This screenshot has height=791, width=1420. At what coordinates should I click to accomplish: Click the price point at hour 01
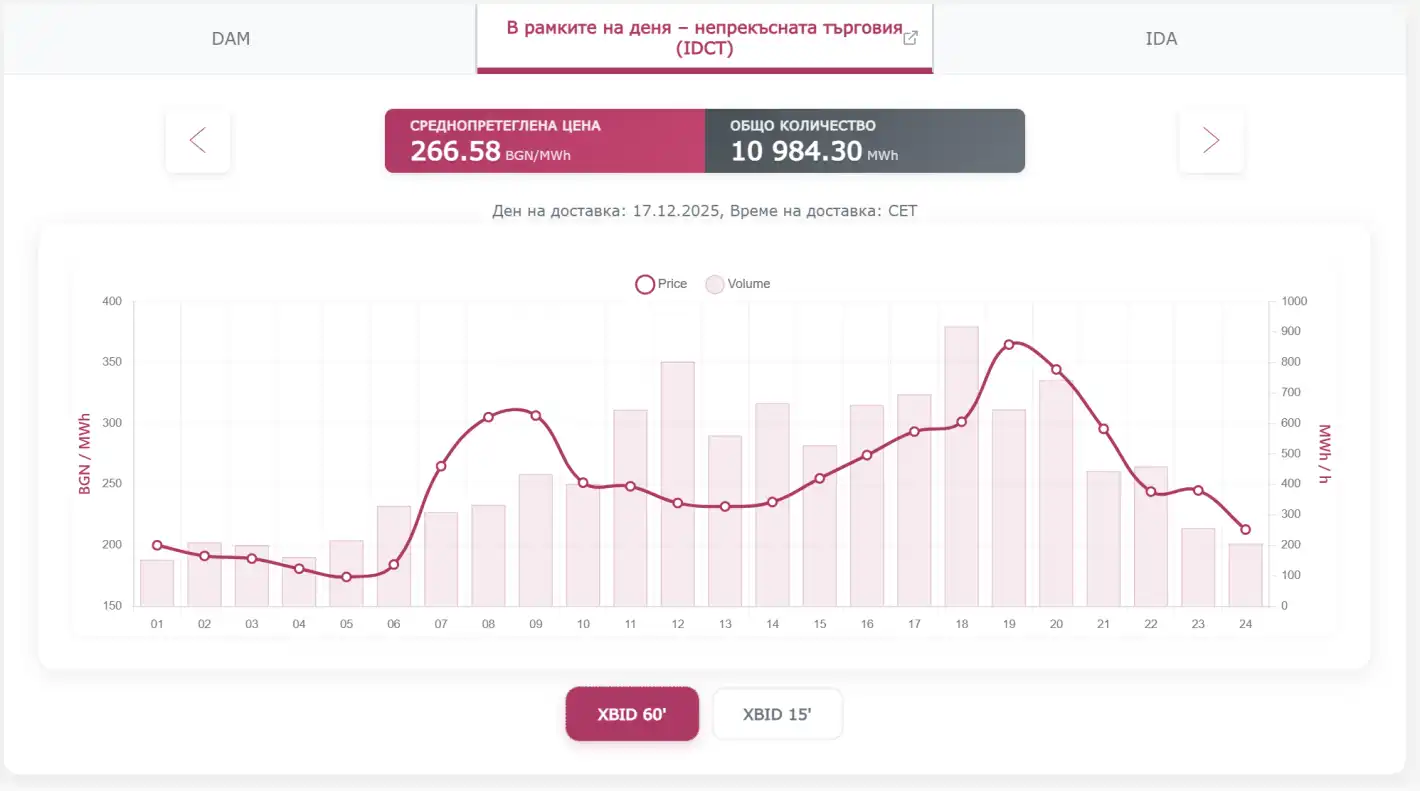click(157, 545)
